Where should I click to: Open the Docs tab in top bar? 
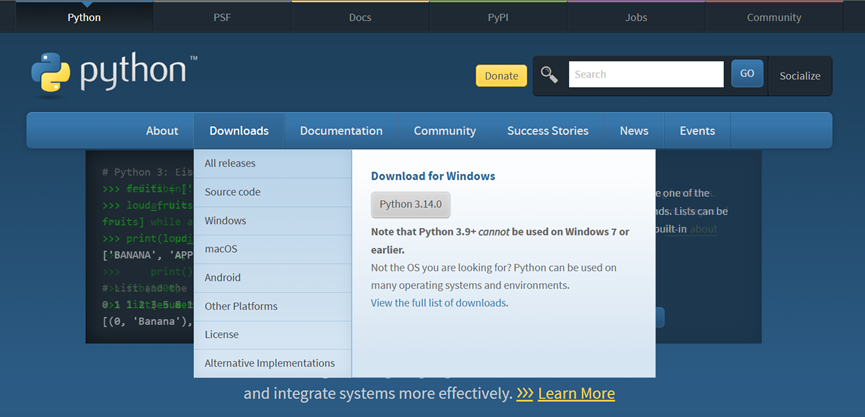click(360, 18)
